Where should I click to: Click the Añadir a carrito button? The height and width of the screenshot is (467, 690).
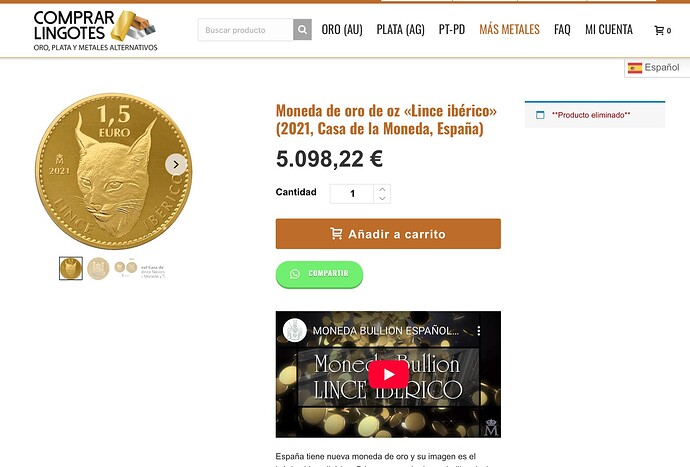tap(388, 234)
